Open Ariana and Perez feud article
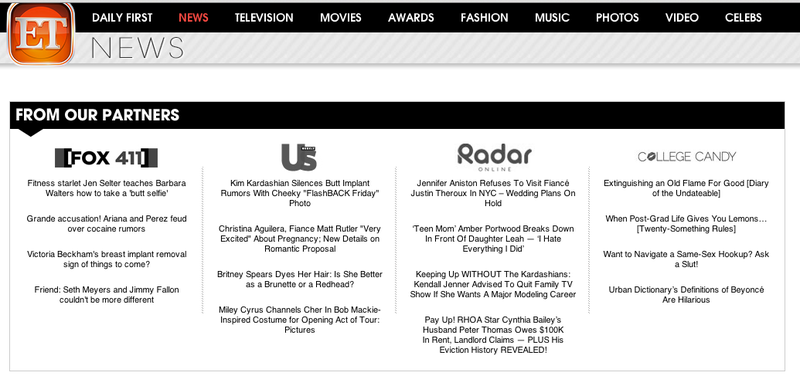The image size is (800, 386). [107, 224]
